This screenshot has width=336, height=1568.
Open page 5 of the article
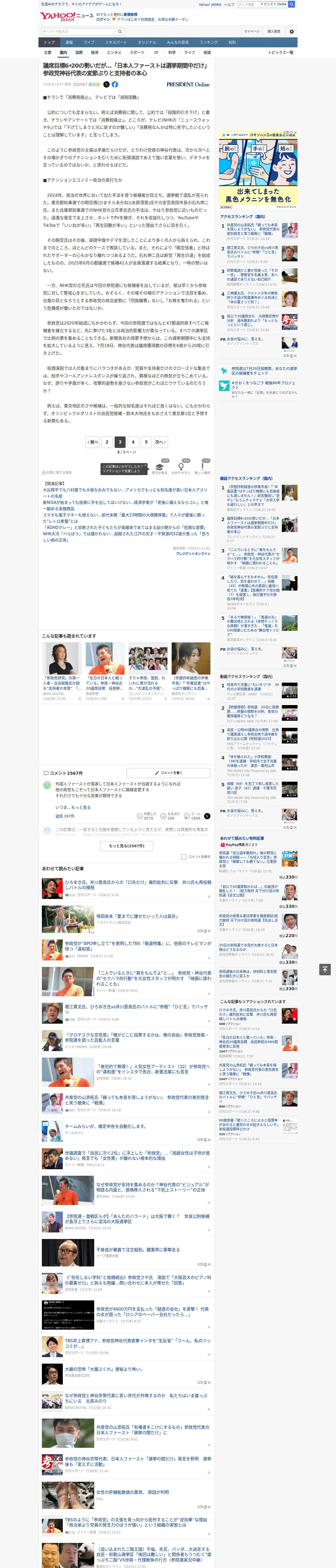(x=146, y=442)
